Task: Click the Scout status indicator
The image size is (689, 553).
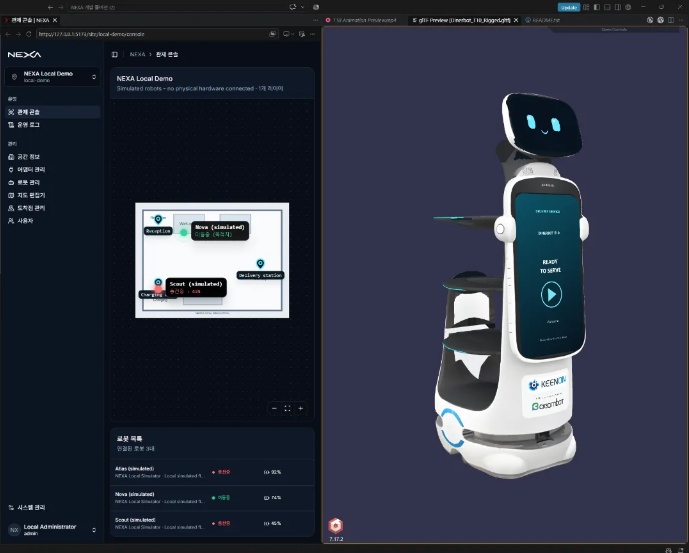Action: tap(221, 523)
